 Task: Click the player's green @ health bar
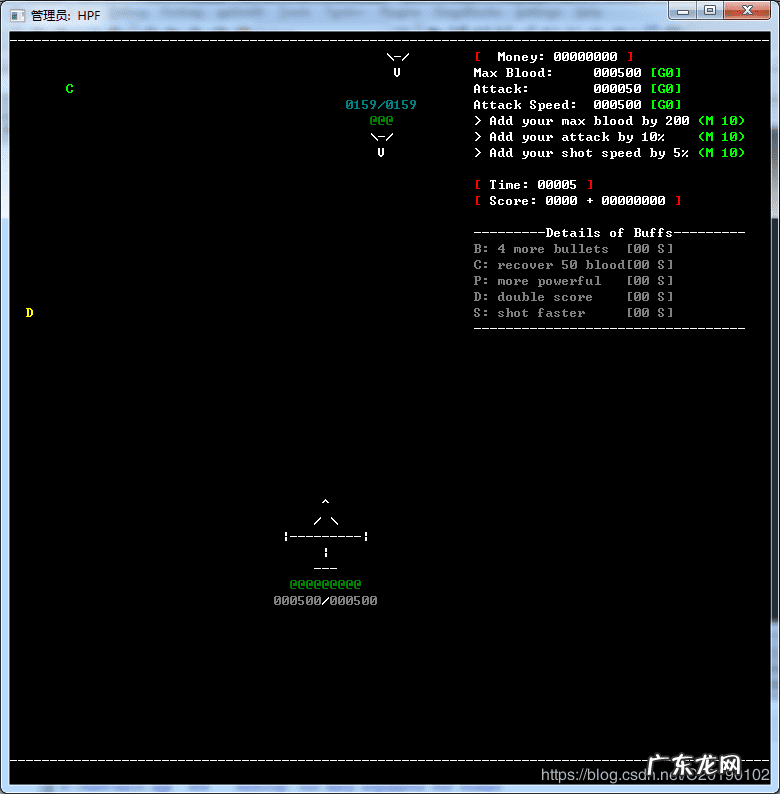(325, 584)
